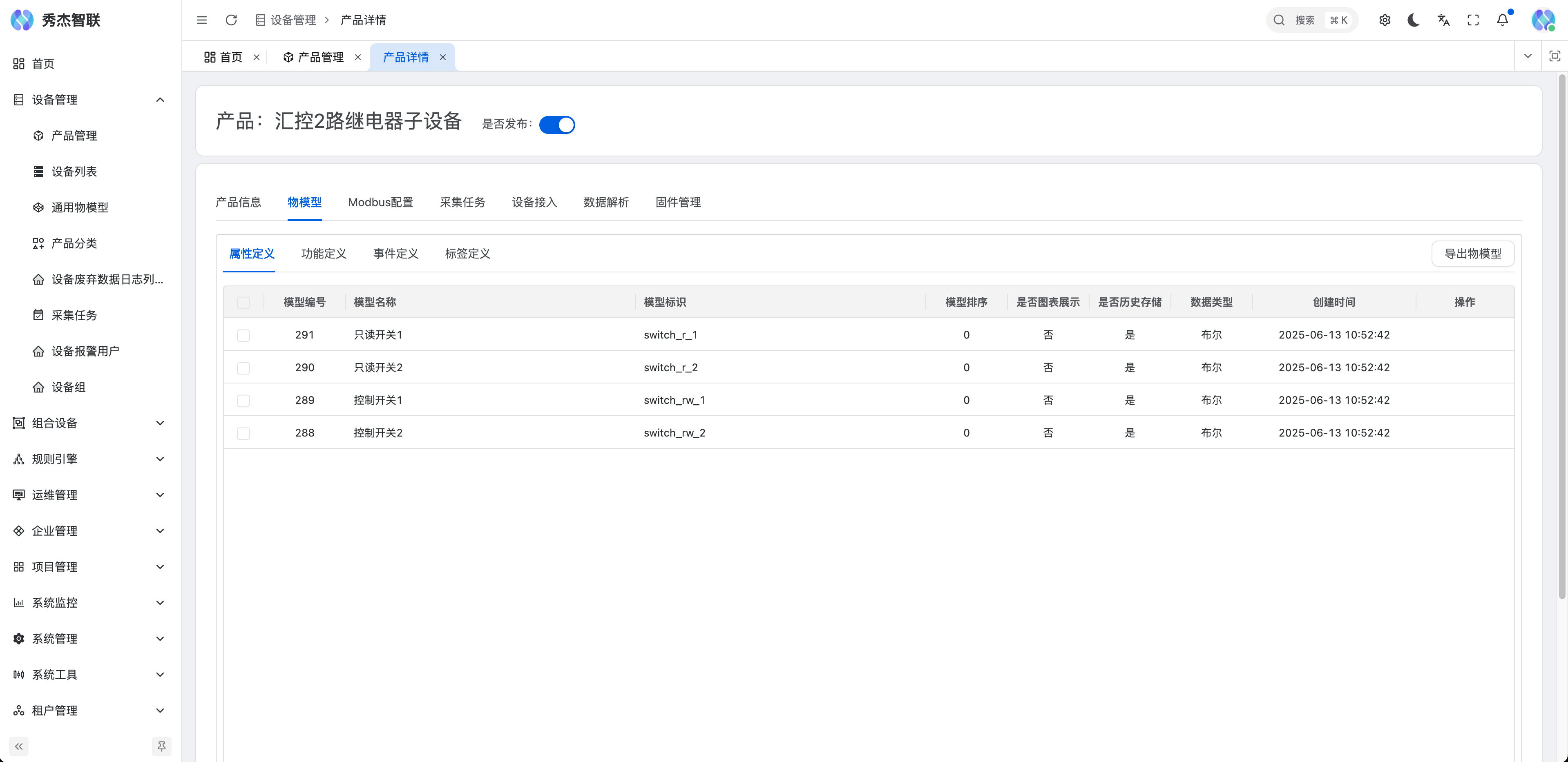Screen dimensions: 1568x762
Task: Switch to dark mode via moon icon
Action: tap(1414, 20)
